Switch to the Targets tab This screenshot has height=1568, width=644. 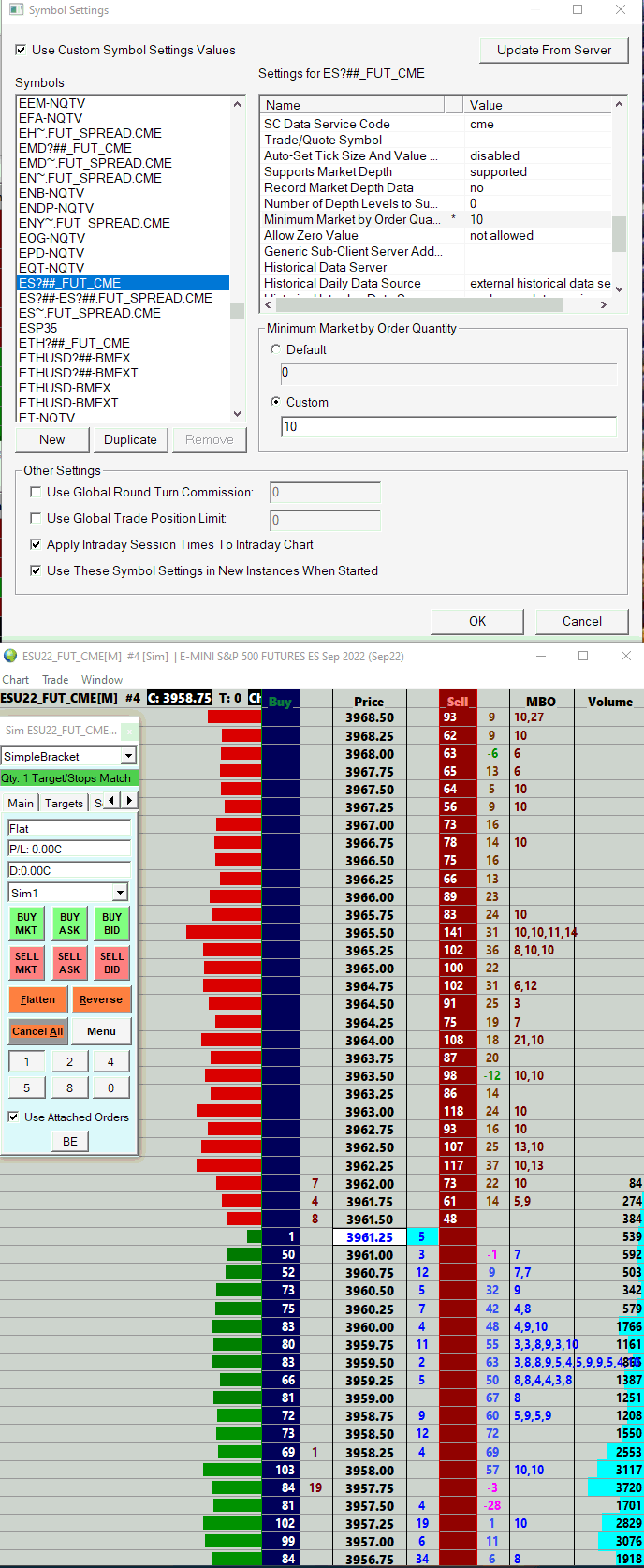click(64, 803)
